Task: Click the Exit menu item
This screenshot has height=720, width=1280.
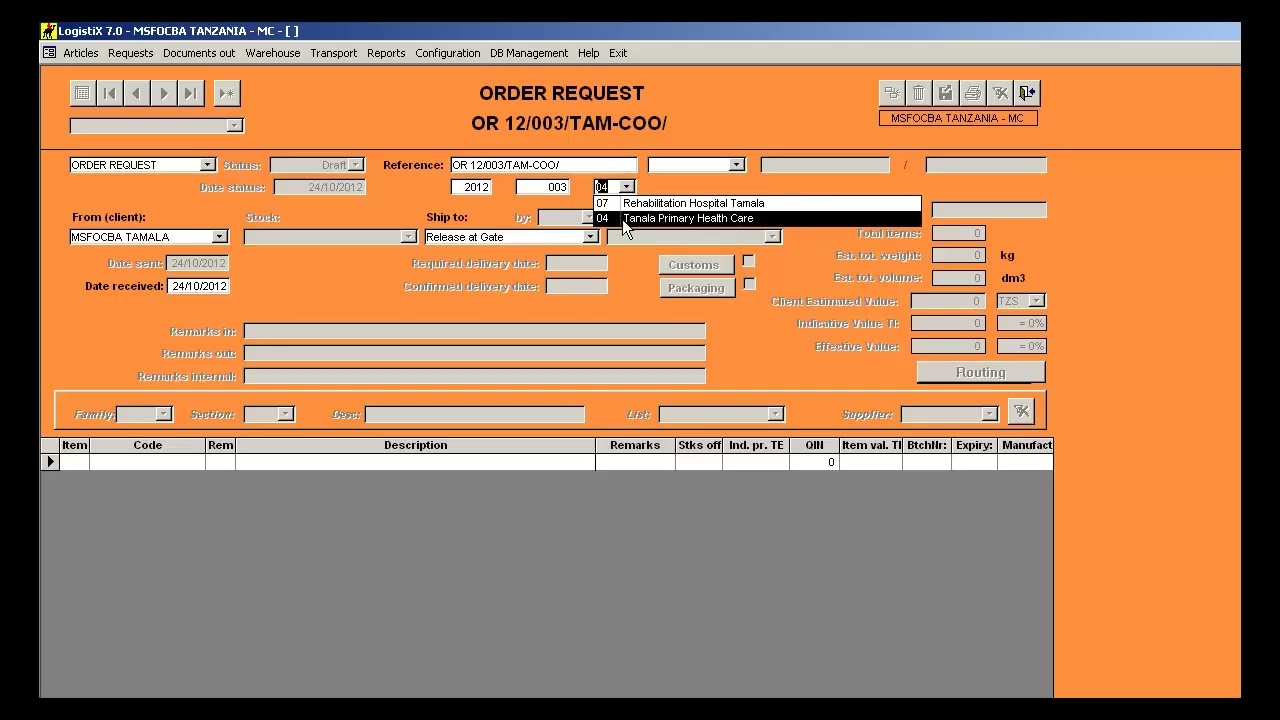Action: click(618, 53)
